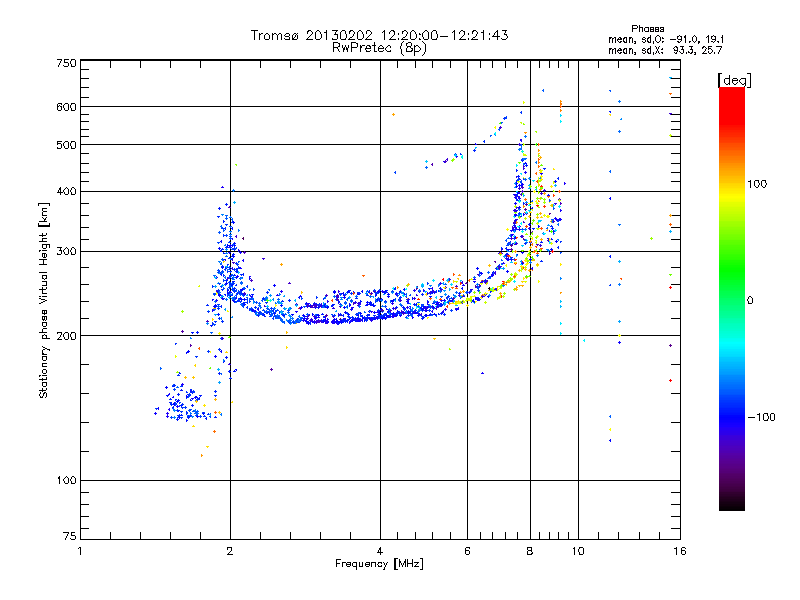Click the y-axis tick label '750'
This screenshot has height=600, width=800.
coord(66,63)
